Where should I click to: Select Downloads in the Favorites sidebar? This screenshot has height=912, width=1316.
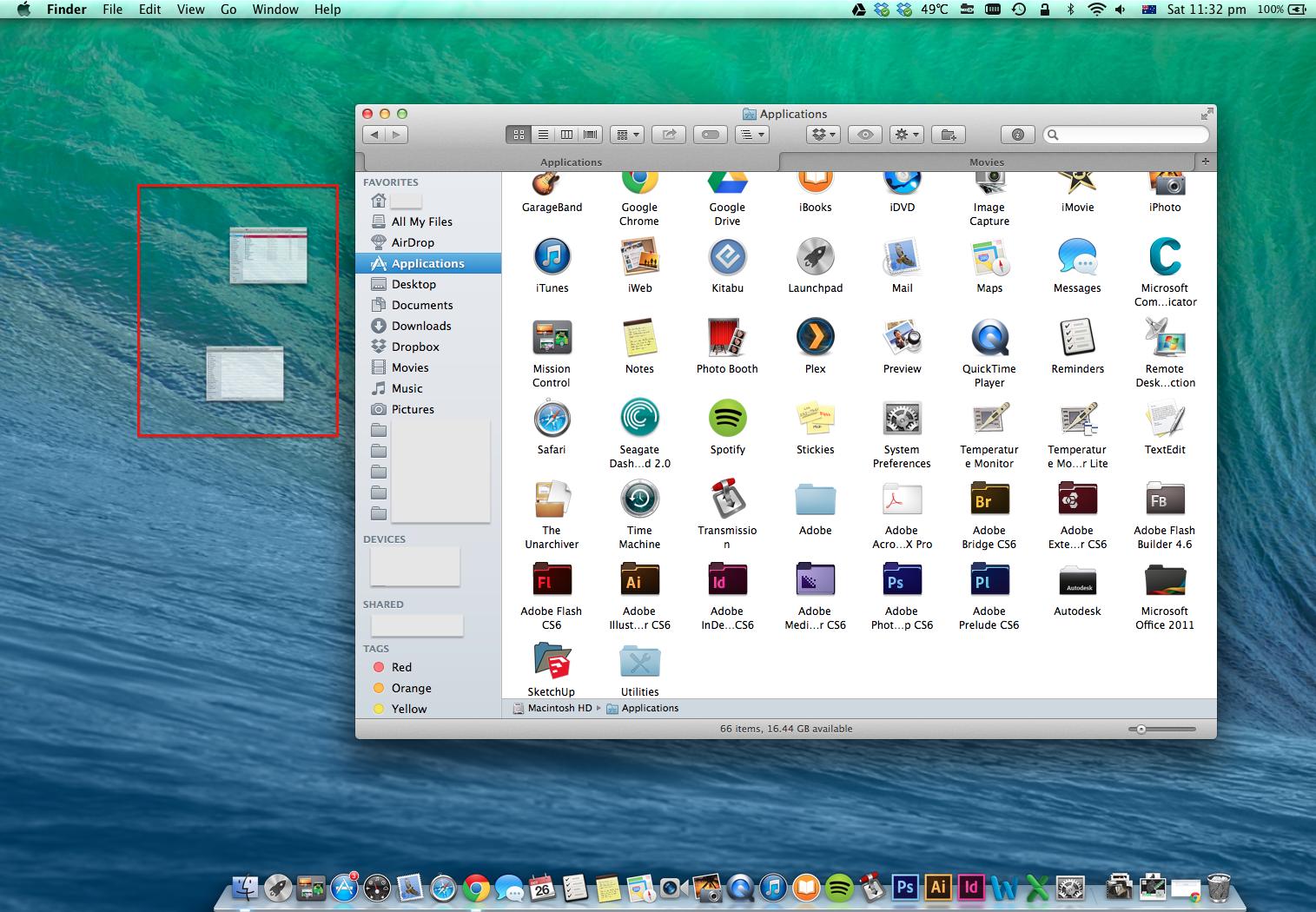(x=421, y=326)
